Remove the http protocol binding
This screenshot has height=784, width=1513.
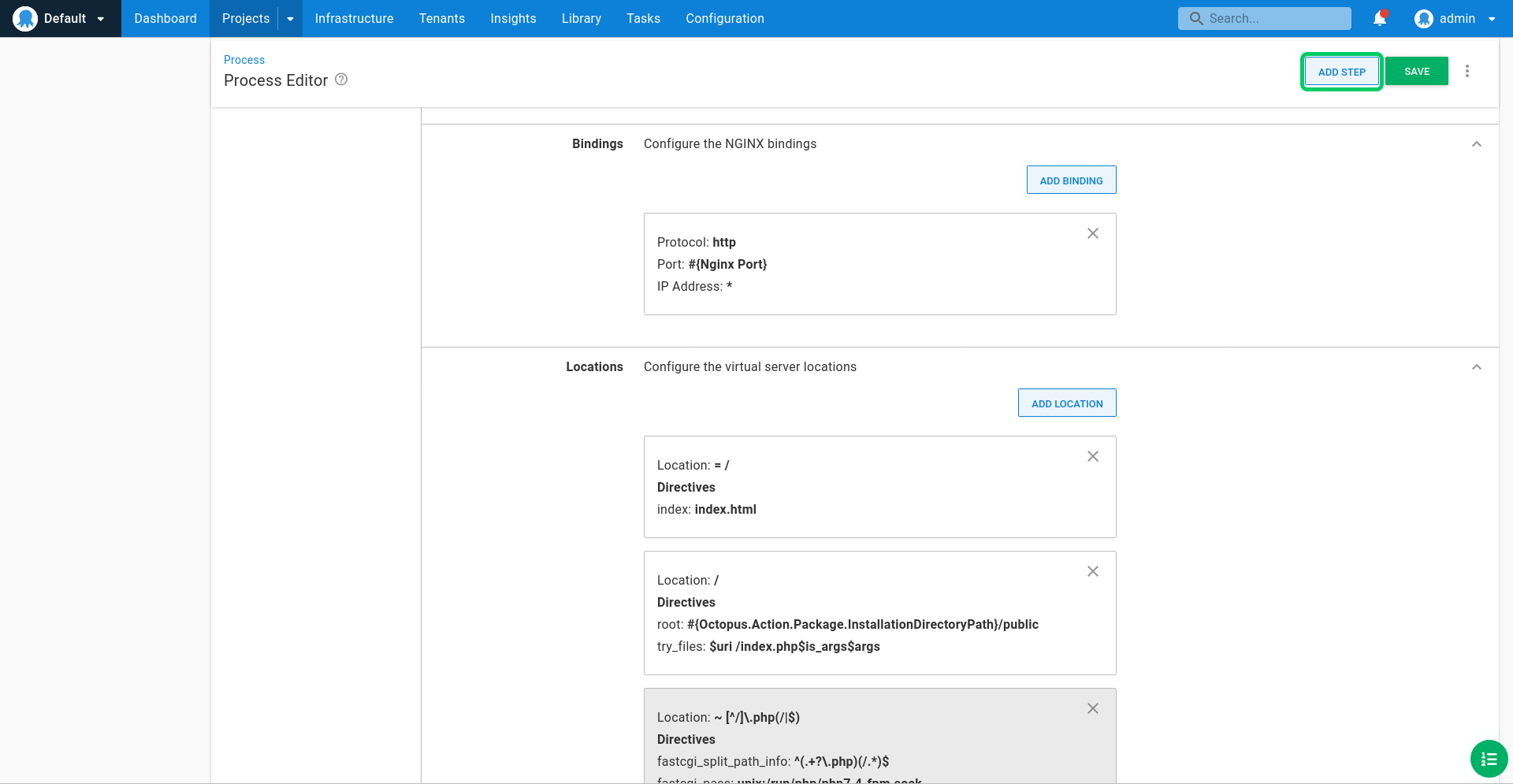coord(1093,233)
